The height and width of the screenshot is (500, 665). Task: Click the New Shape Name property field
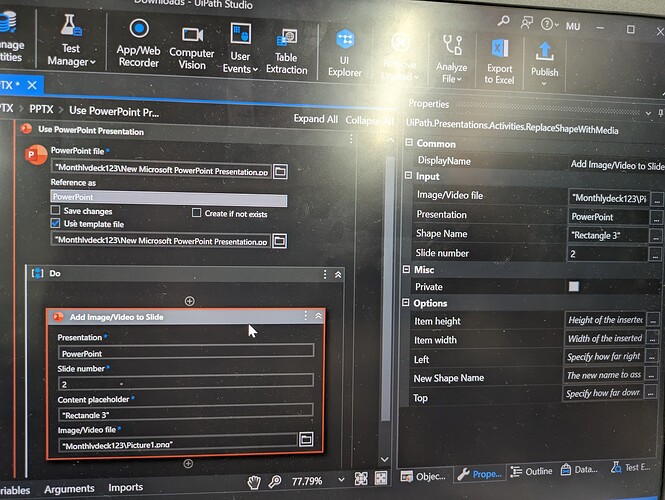coord(604,375)
